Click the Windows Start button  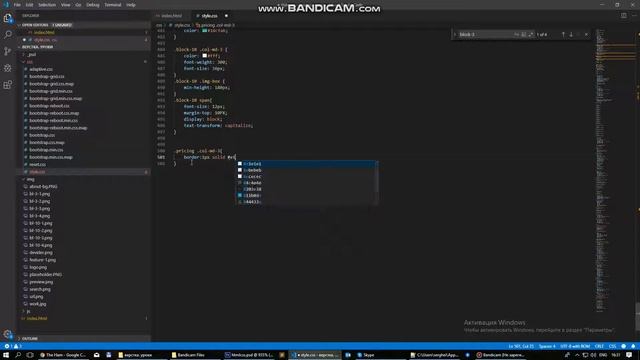(x=6, y=355)
